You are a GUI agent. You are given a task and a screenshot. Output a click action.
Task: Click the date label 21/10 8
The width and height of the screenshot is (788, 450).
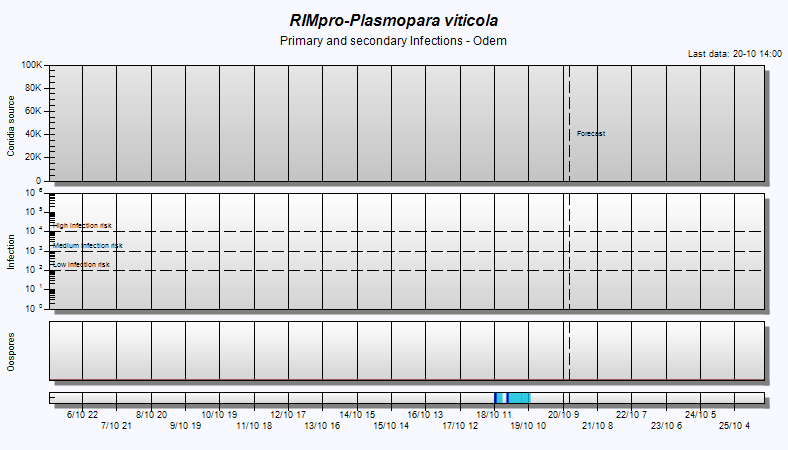coord(598,426)
